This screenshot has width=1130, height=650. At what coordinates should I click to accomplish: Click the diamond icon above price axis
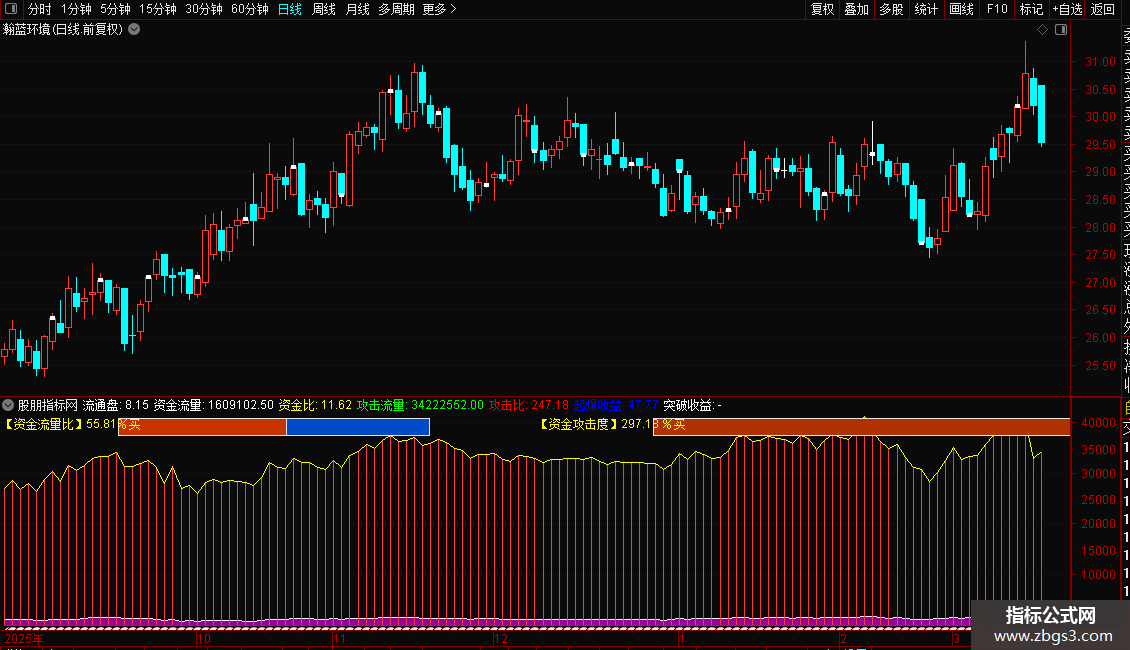[1042, 29]
